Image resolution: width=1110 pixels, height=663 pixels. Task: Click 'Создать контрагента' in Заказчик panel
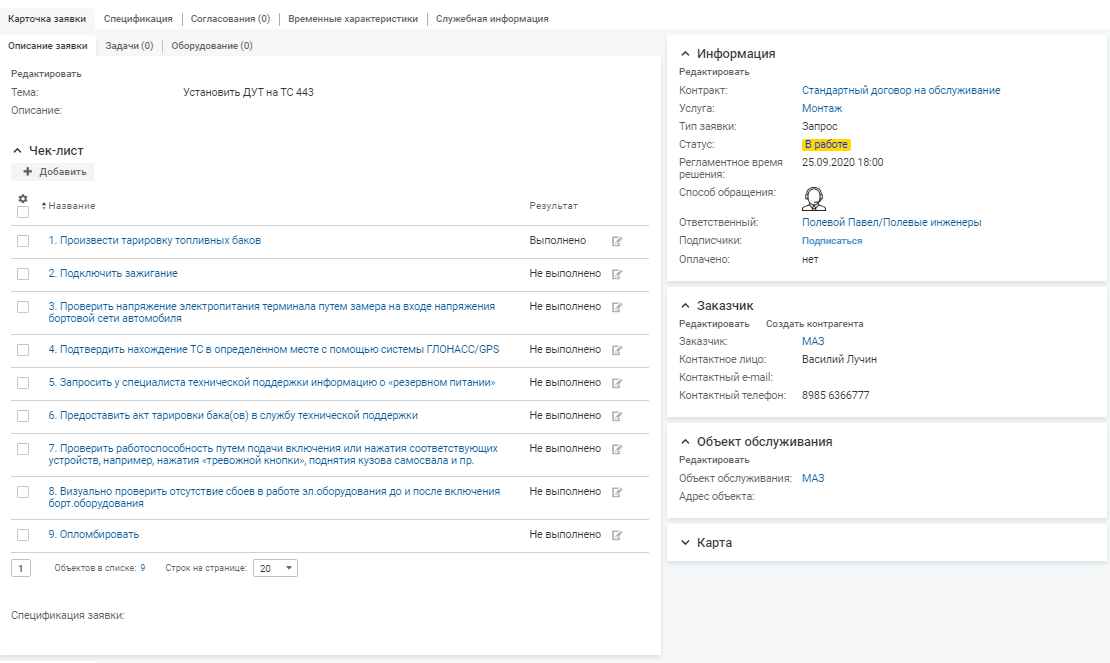pos(814,324)
